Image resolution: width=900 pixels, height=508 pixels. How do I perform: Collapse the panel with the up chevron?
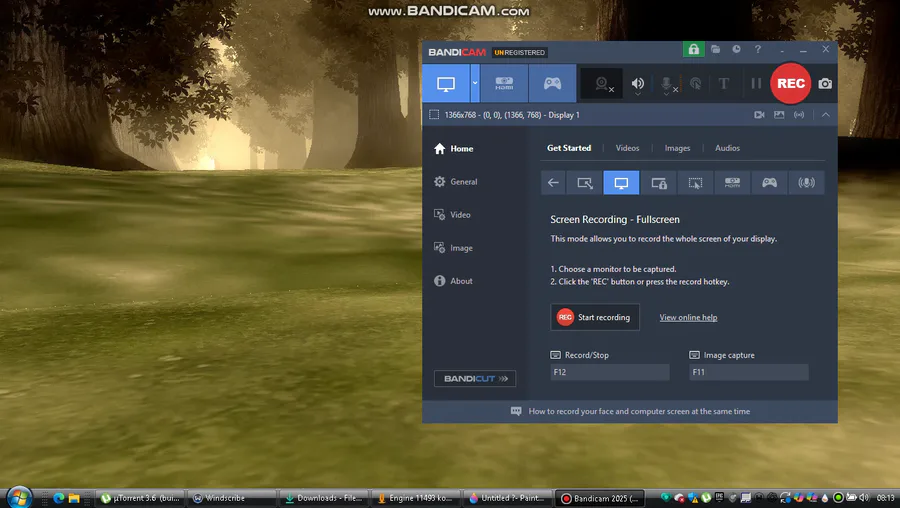pyautogui.click(x=825, y=115)
